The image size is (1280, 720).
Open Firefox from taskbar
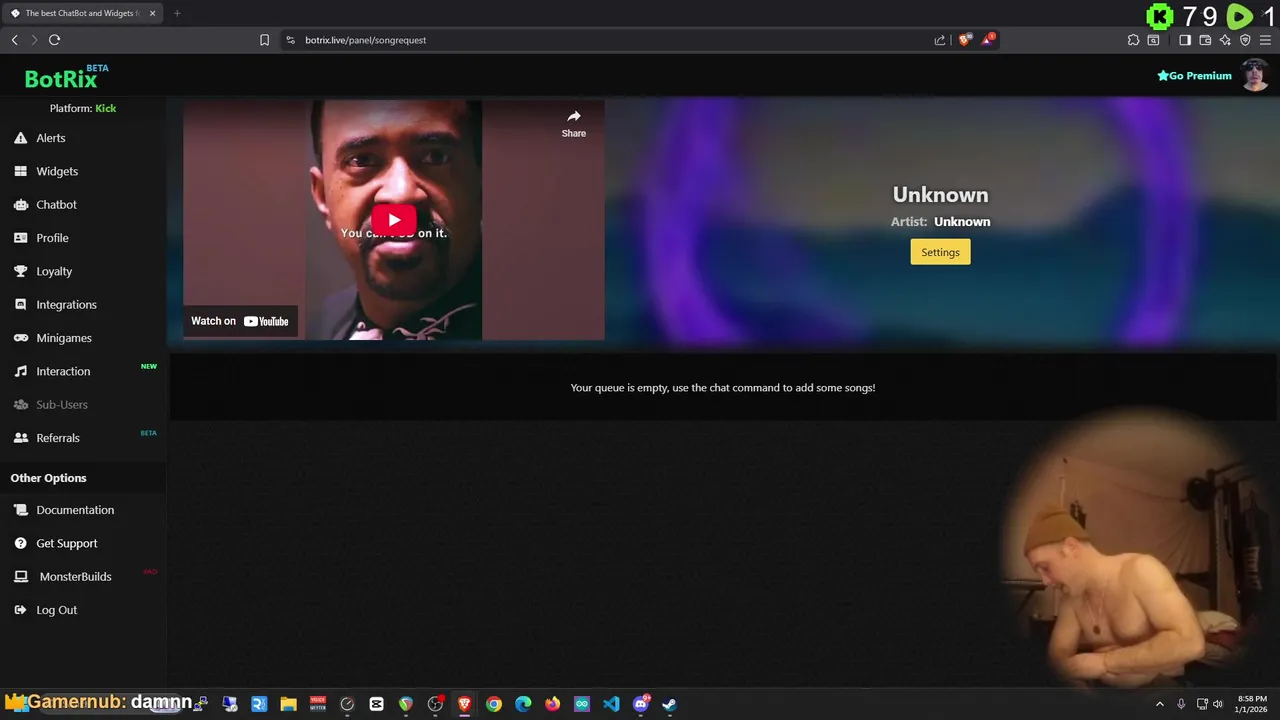click(x=552, y=704)
